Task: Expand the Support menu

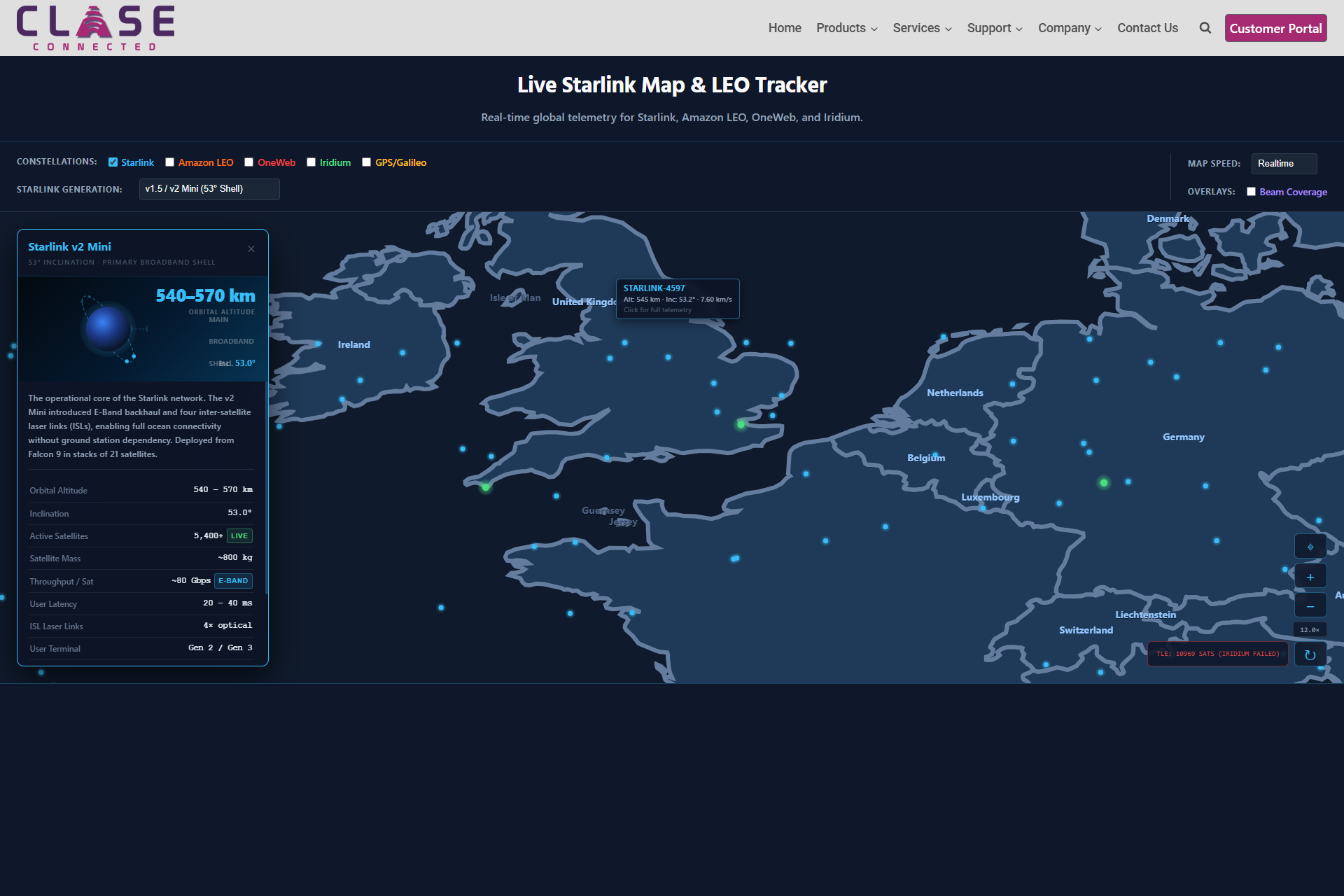Action: [x=995, y=28]
